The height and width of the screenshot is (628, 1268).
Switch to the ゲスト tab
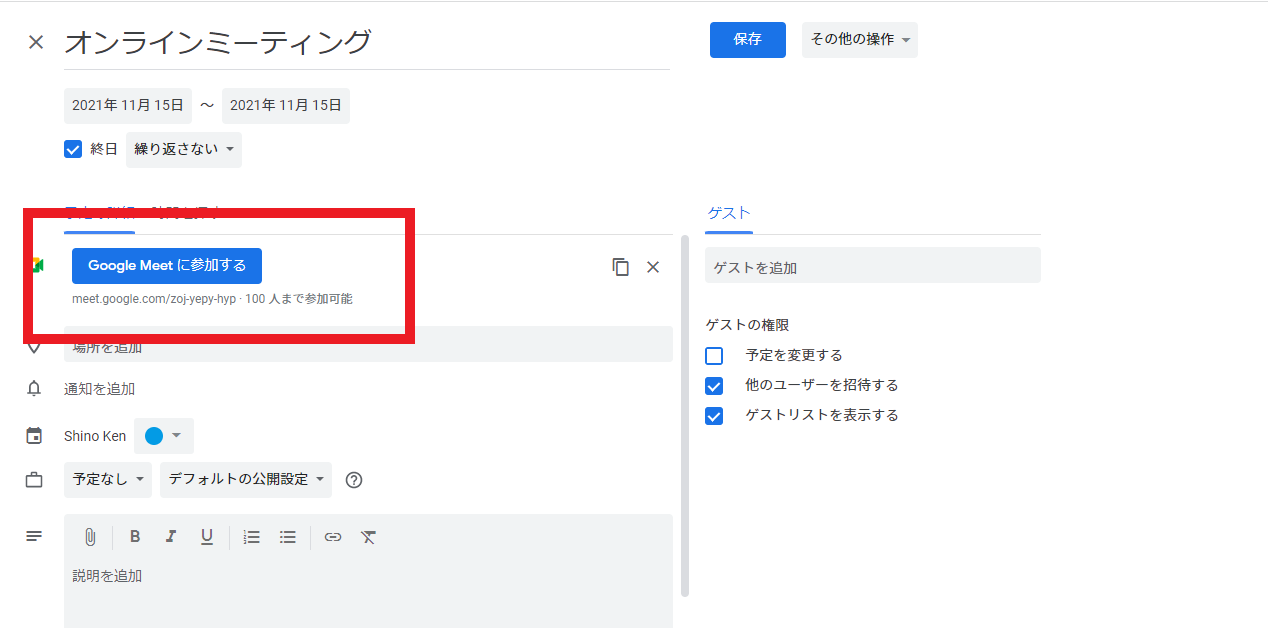(729, 213)
